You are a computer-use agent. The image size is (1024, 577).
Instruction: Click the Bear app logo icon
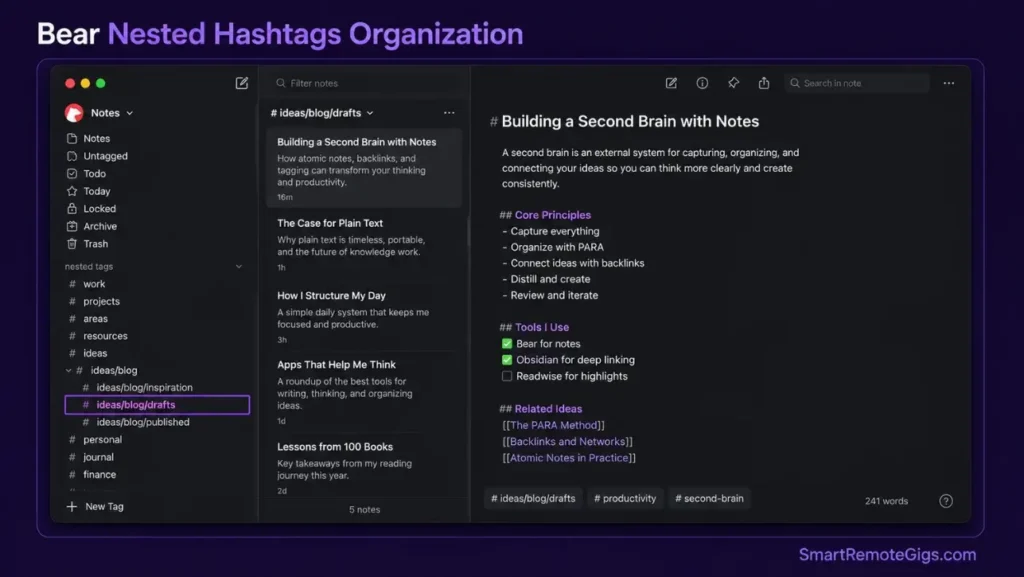click(x=74, y=113)
